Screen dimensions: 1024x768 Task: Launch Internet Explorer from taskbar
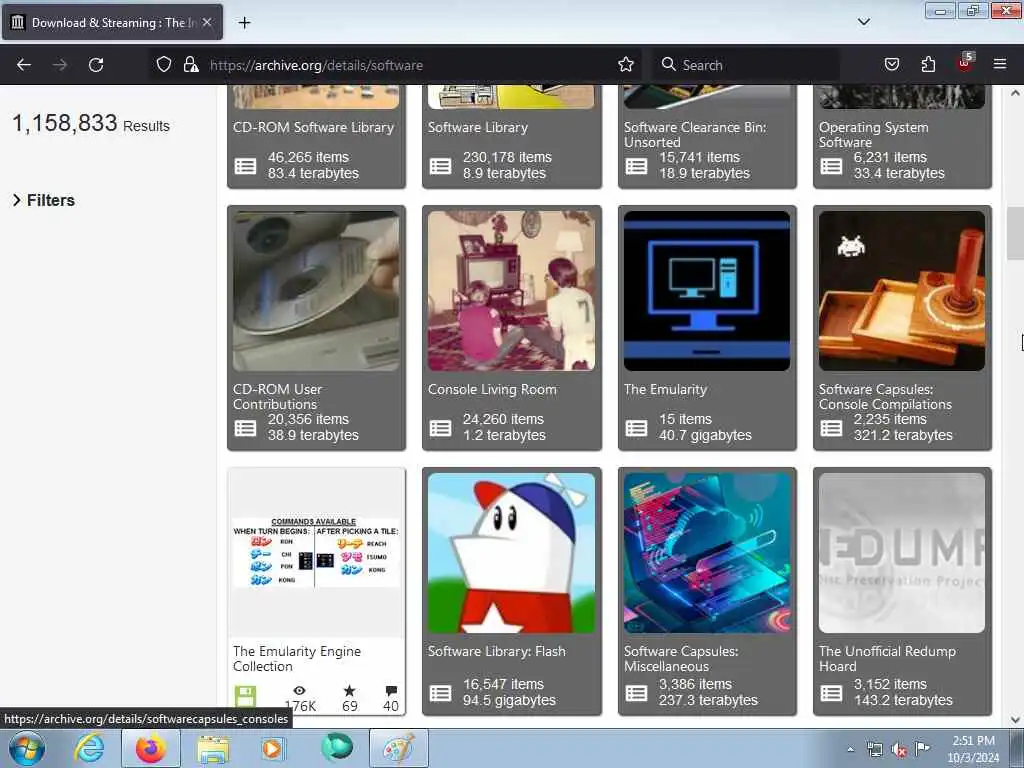click(x=89, y=748)
